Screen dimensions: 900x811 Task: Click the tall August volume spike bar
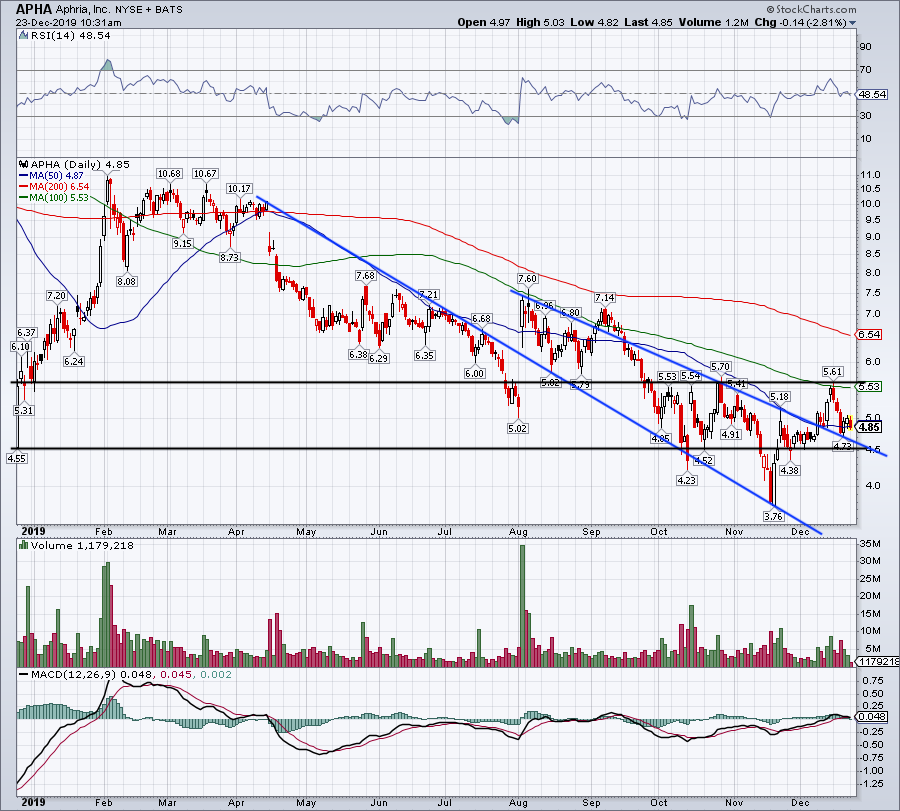click(x=522, y=606)
